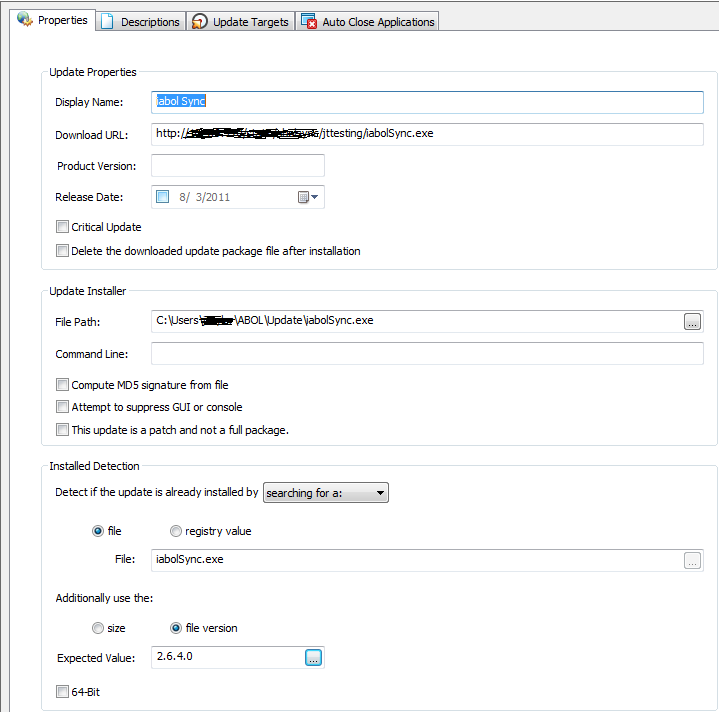This screenshot has height=712, width=726.
Task: Select the registry value radio button
Action: tap(176, 531)
